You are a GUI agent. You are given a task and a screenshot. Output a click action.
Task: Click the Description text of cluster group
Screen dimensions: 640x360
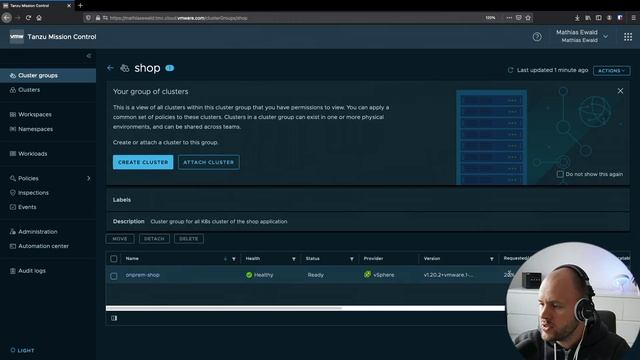pos(219,222)
